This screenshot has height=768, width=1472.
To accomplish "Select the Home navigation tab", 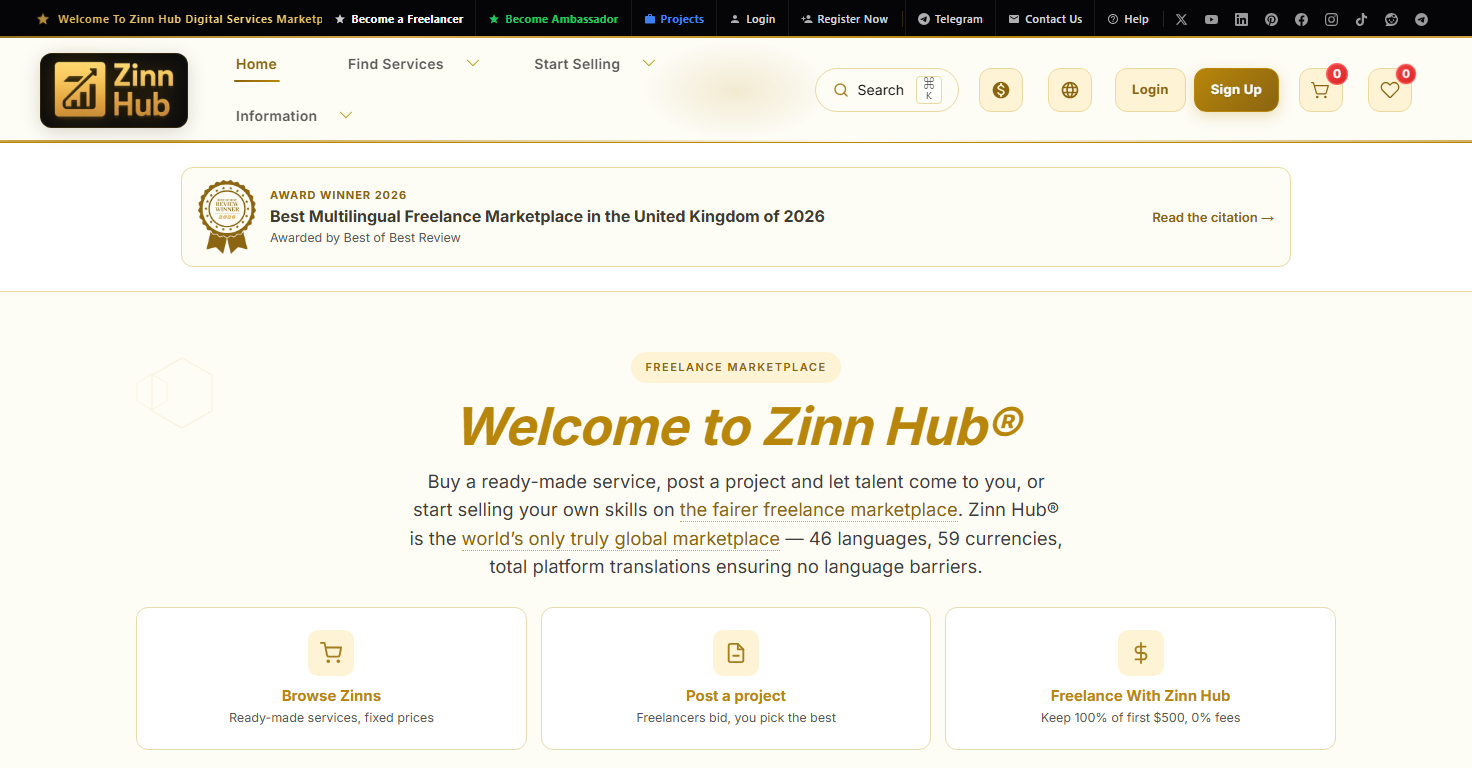I will pos(256,64).
